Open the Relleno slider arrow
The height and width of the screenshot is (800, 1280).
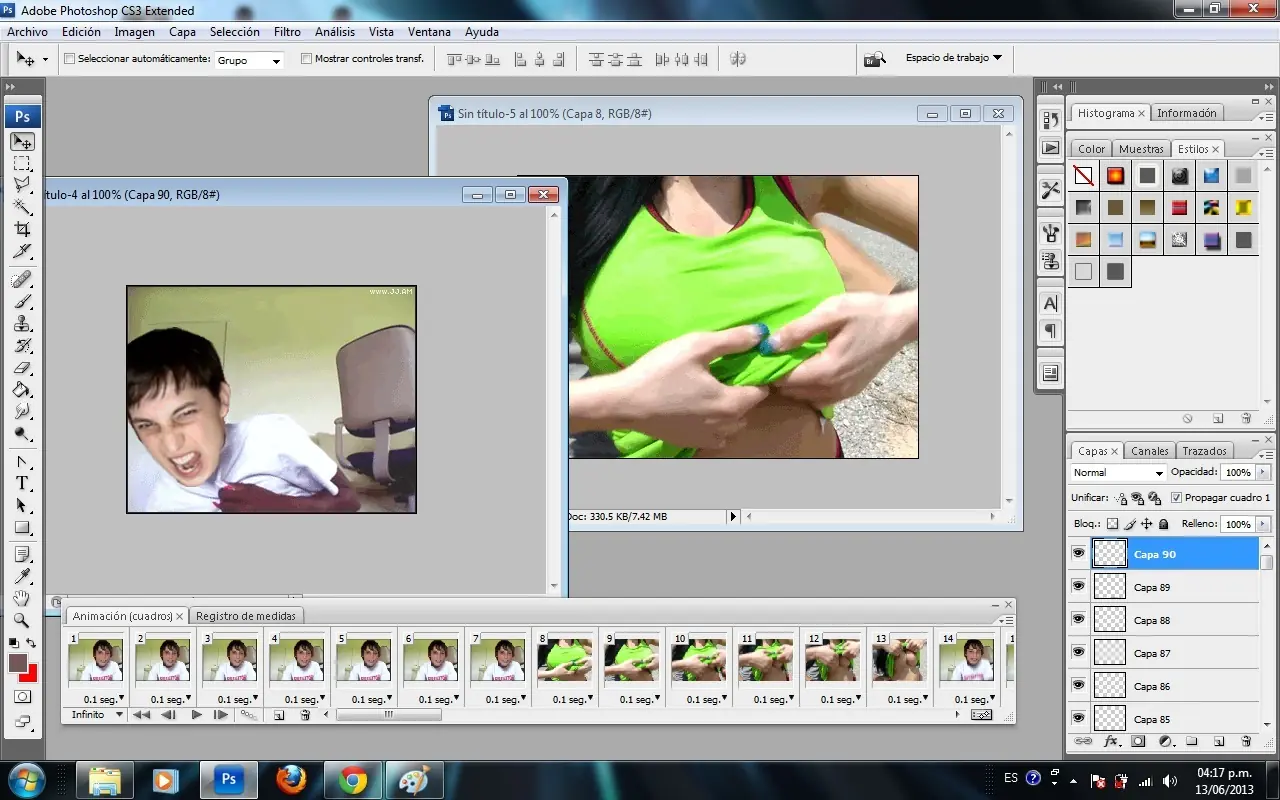tap(1262, 524)
